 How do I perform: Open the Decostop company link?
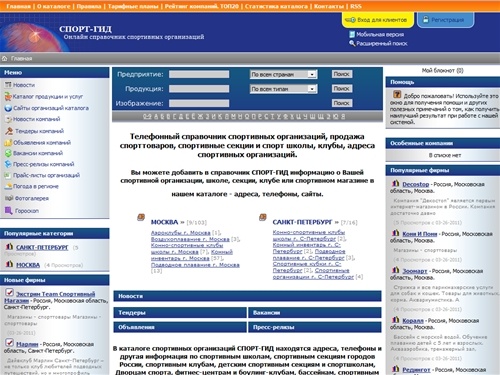pyautogui.click(x=416, y=184)
